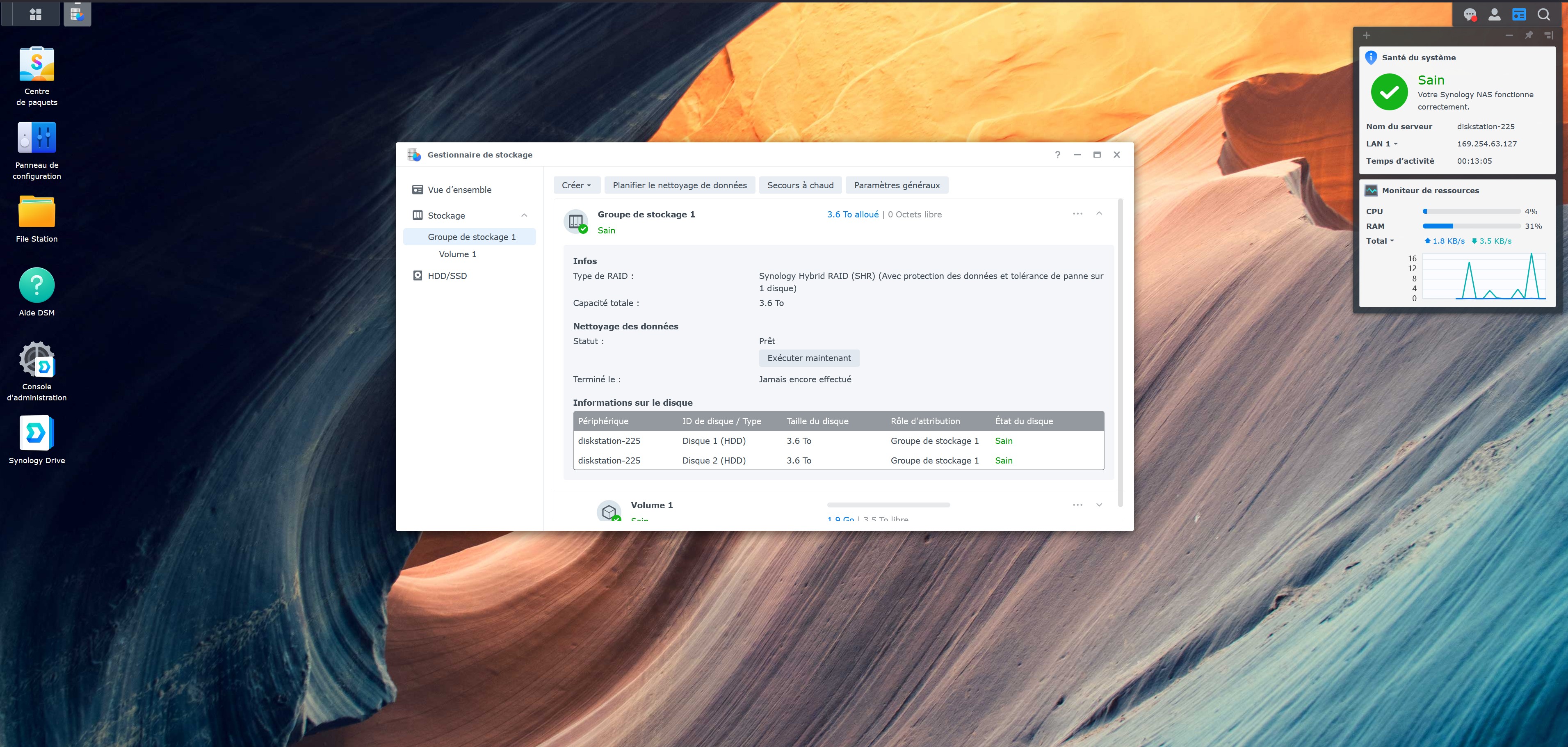Click the Groupe de stockage 1 status icon

[x=576, y=222]
